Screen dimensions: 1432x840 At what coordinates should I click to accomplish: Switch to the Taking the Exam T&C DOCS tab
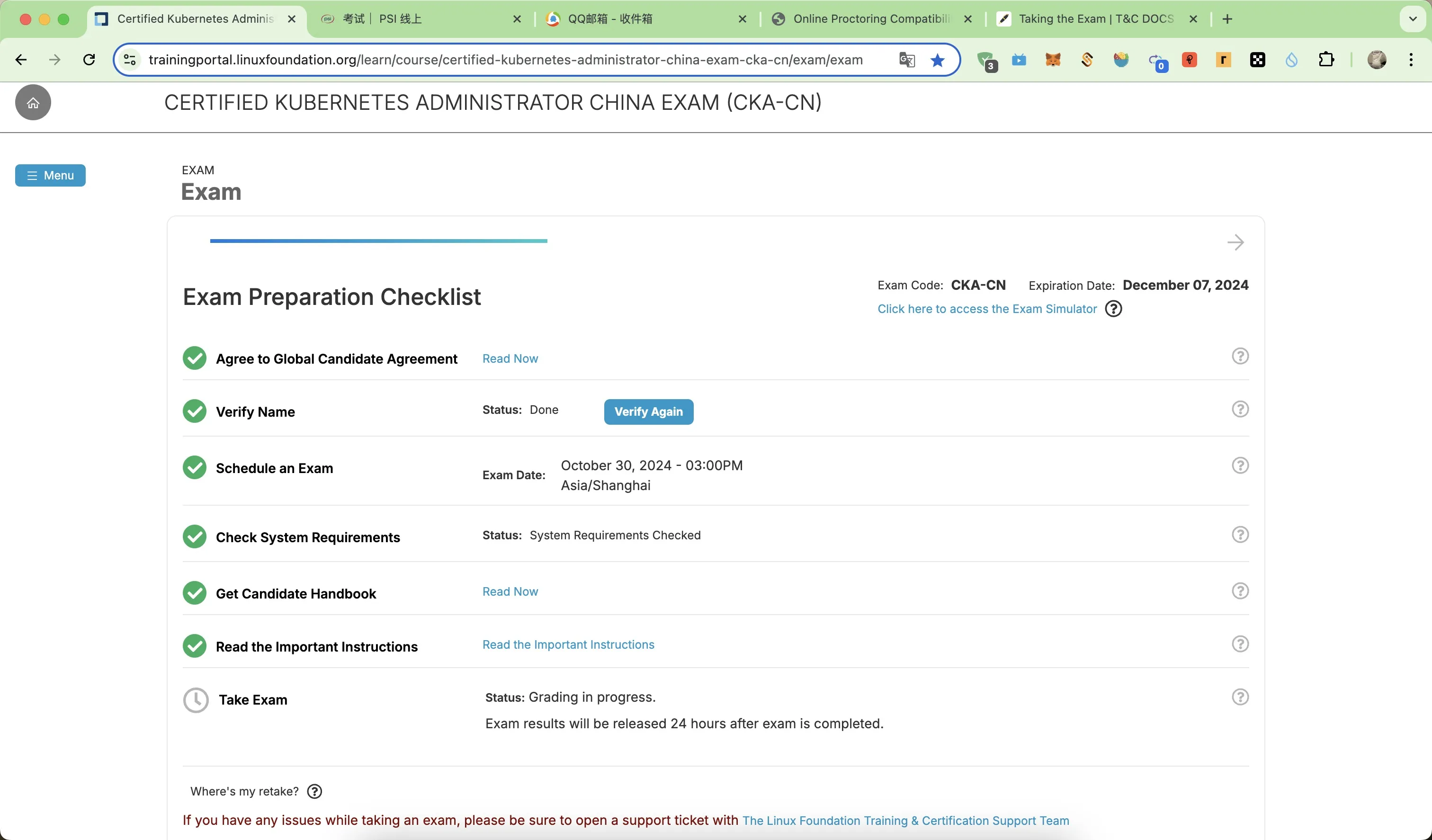pos(1096,19)
